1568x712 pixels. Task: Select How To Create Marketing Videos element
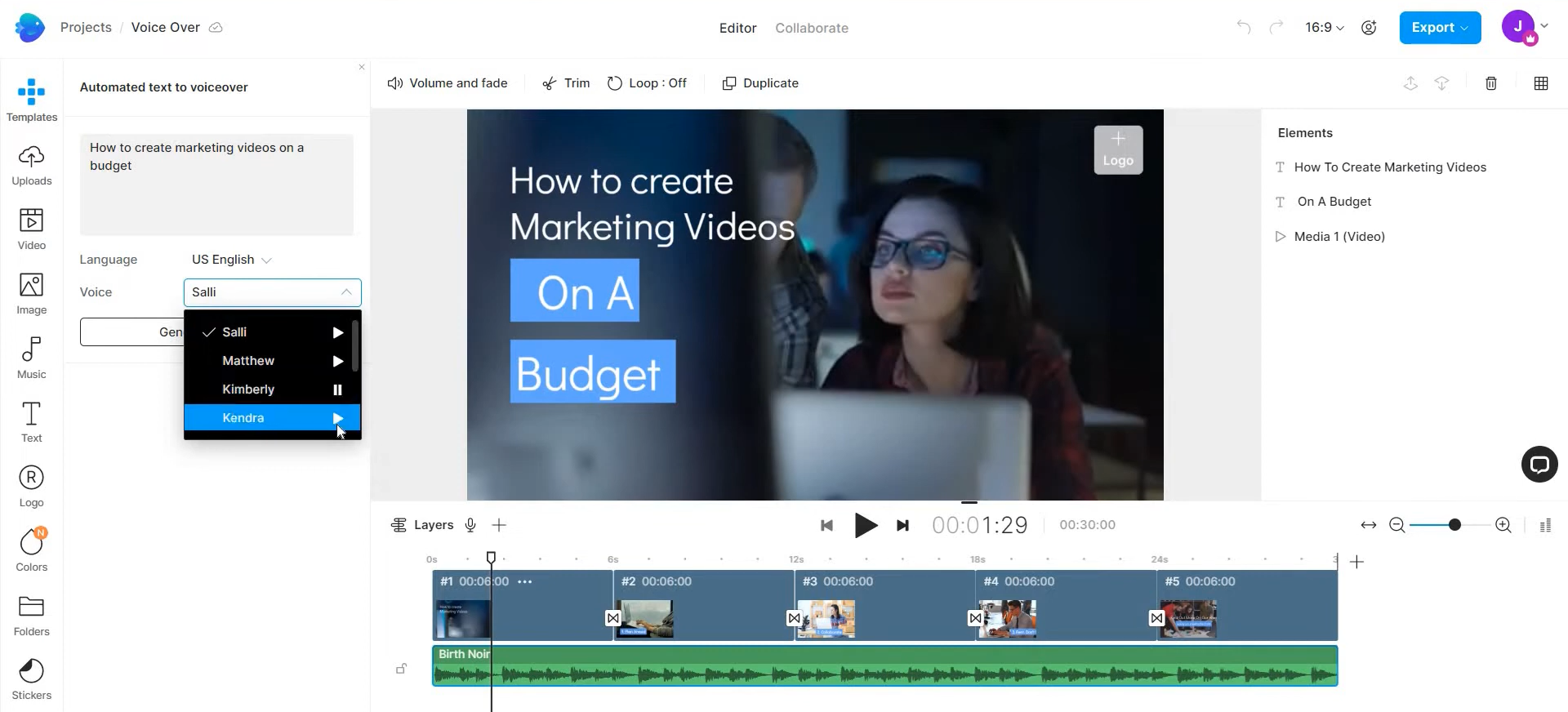pos(1381,167)
